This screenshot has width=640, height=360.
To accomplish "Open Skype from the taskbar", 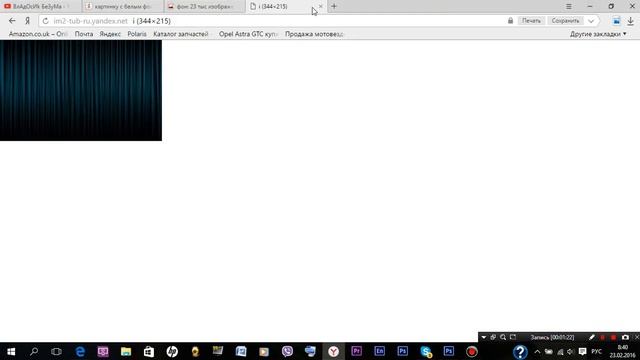I will (x=426, y=351).
